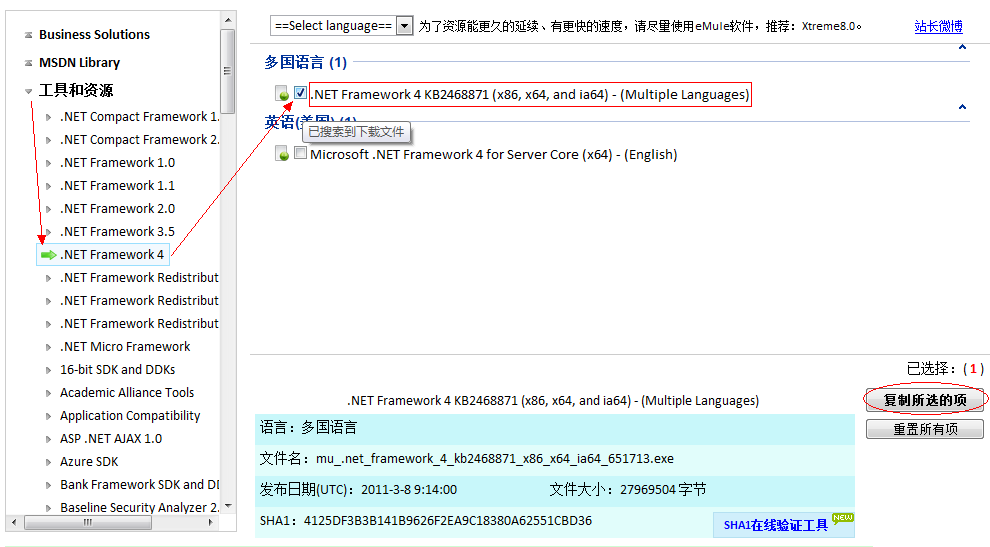Select Bank Framework SDK tree item

tap(140, 484)
